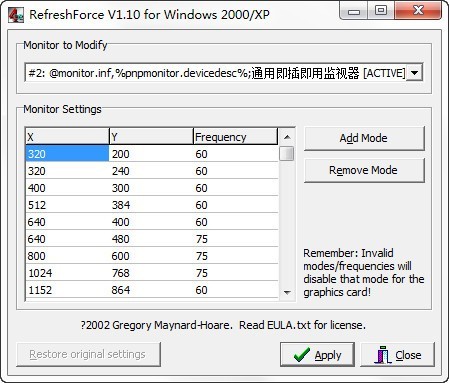Sort by the Frequency column header
Screen dimensions: 449x383
[235, 137]
